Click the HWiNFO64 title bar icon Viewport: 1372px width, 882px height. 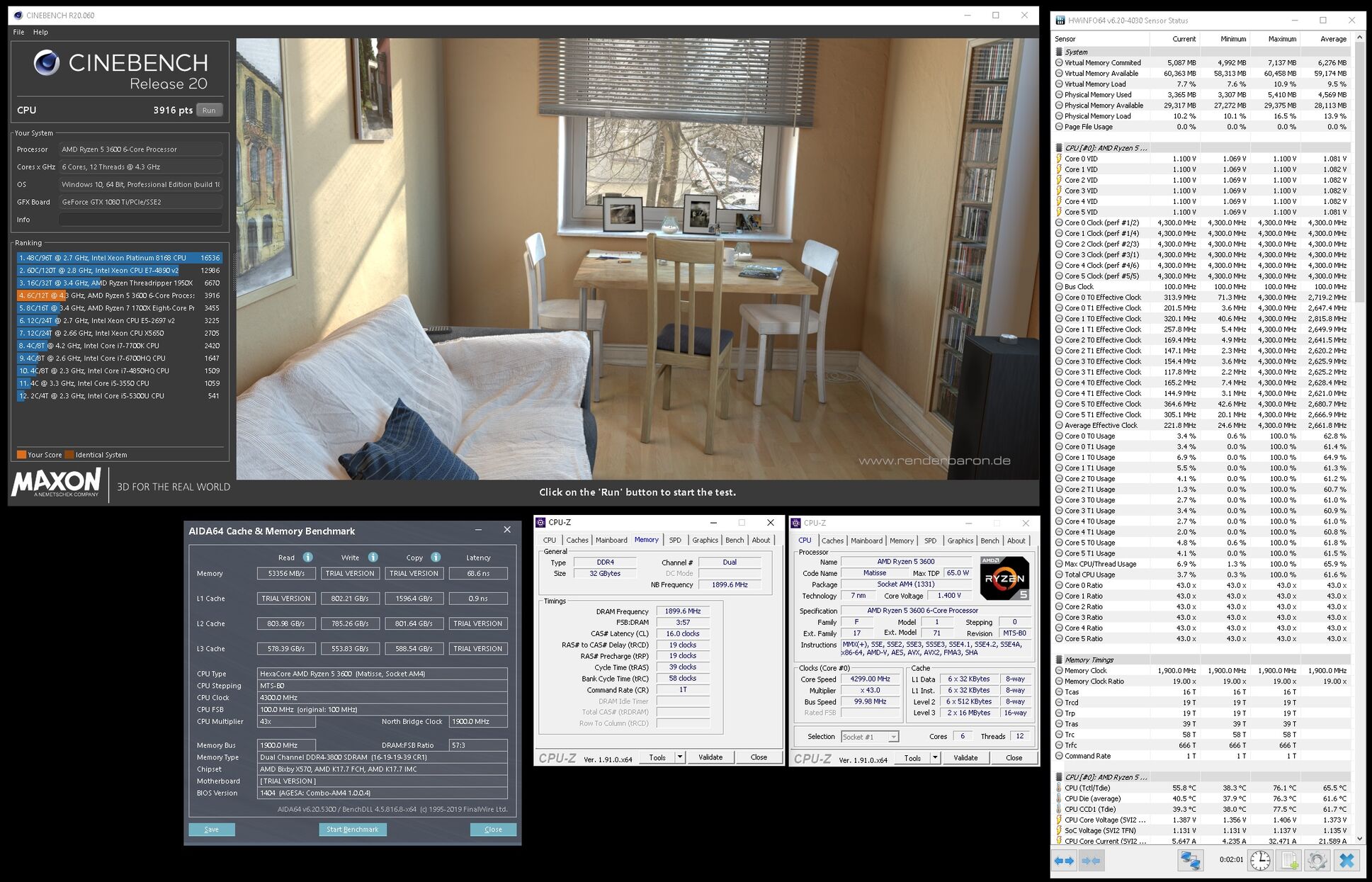(x=1060, y=21)
